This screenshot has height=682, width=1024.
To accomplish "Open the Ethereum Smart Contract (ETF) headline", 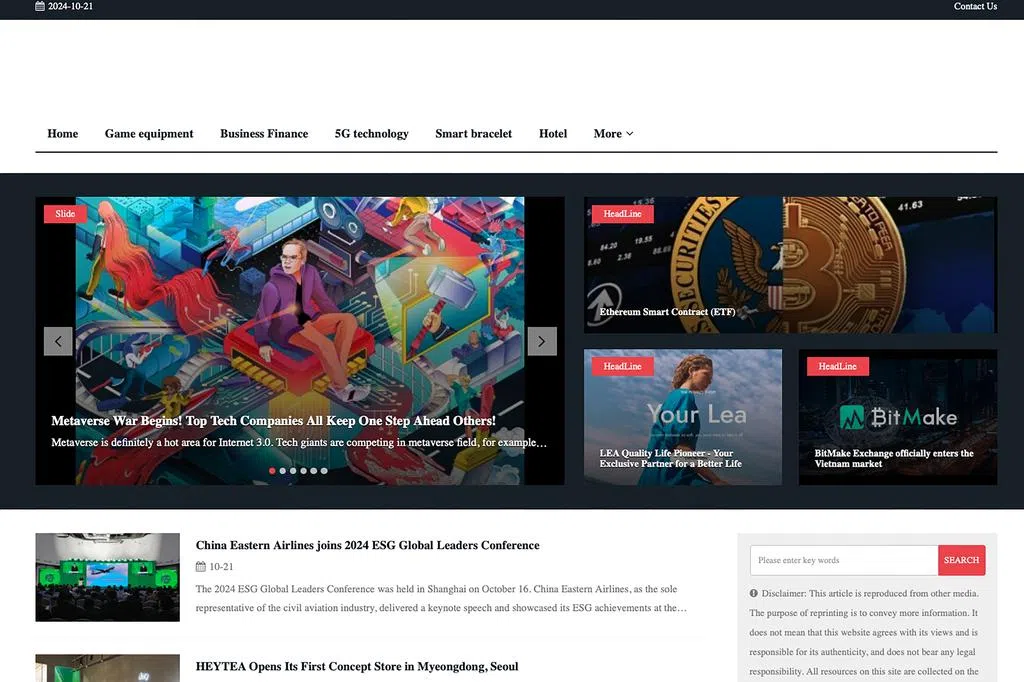I will (667, 312).
